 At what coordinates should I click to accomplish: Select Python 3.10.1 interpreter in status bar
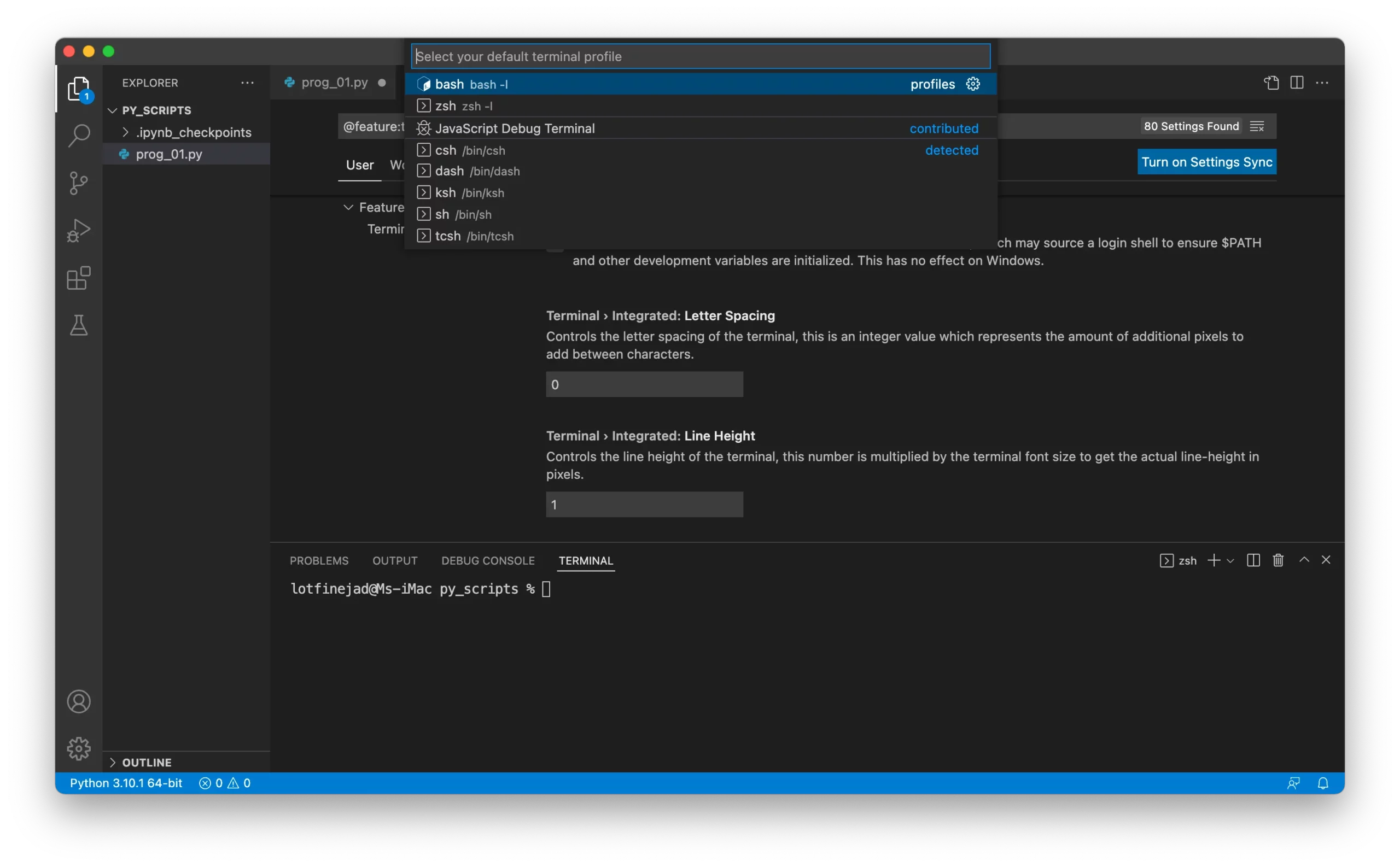coord(126,783)
